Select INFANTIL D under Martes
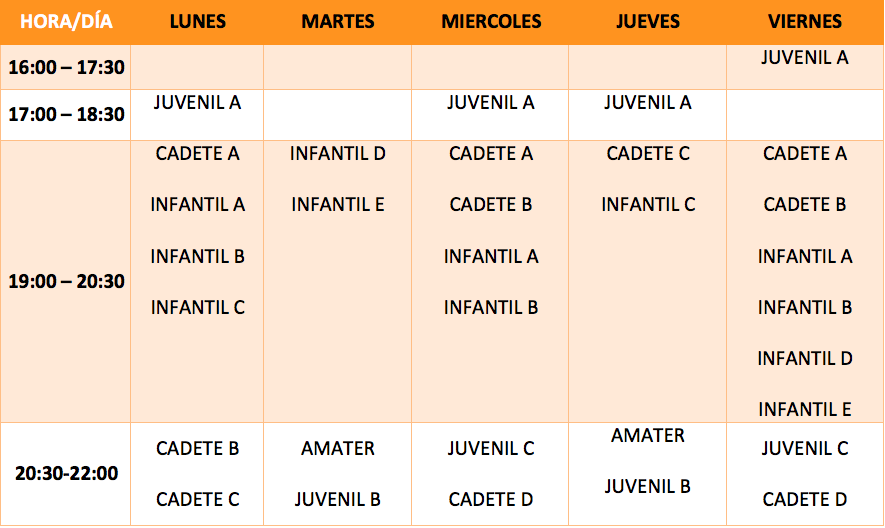 [338, 154]
